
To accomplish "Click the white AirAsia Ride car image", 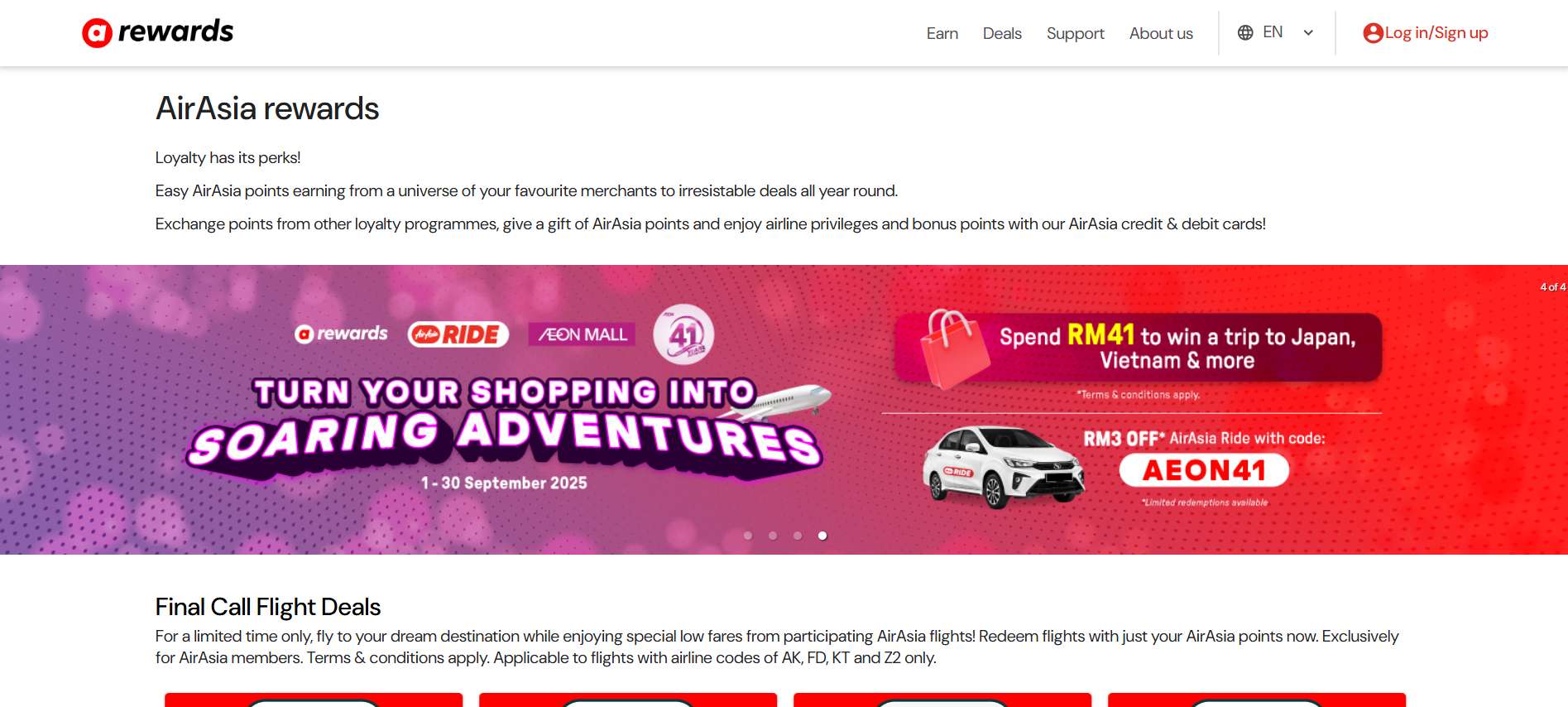I will [x=1003, y=466].
